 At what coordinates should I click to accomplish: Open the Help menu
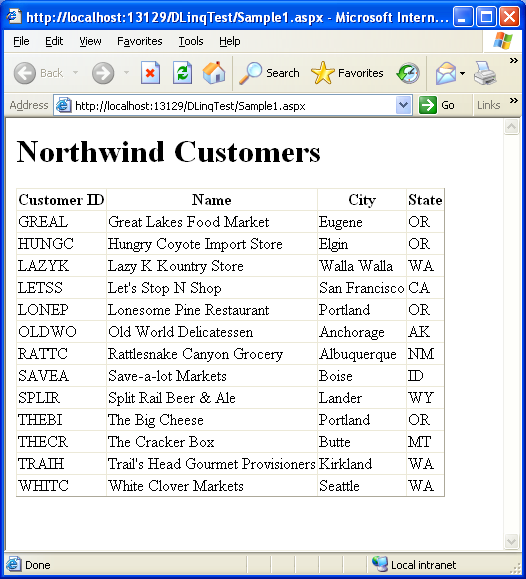pos(229,41)
